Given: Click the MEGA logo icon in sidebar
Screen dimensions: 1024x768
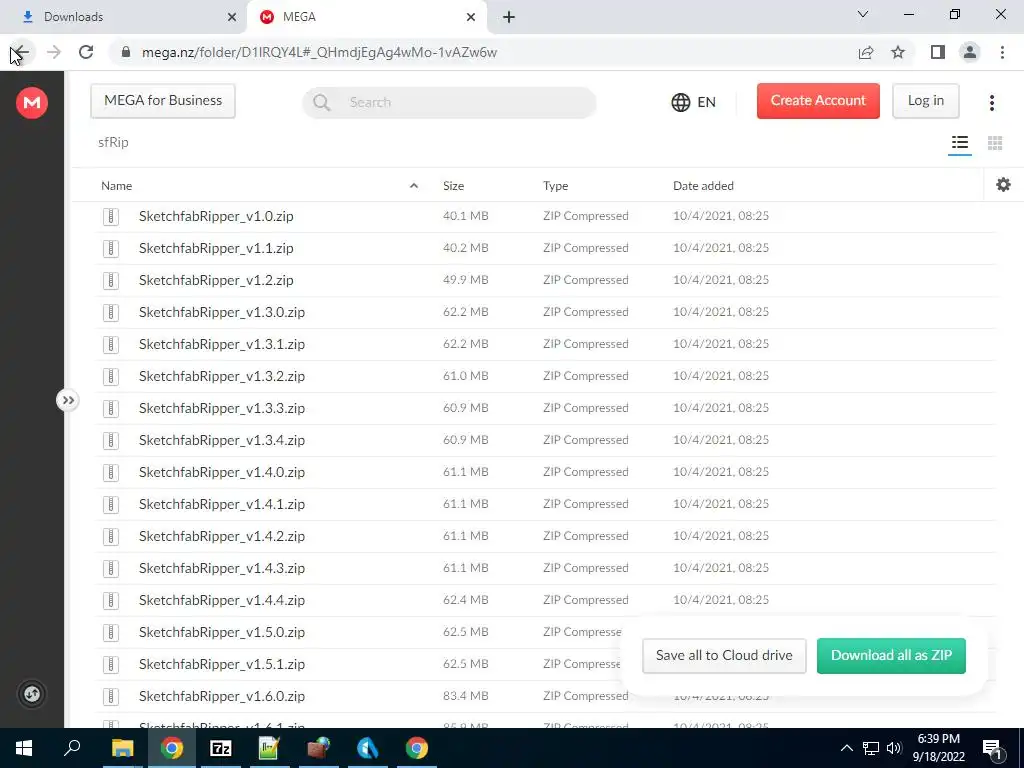Looking at the screenshot, I should tap(32, 103).
